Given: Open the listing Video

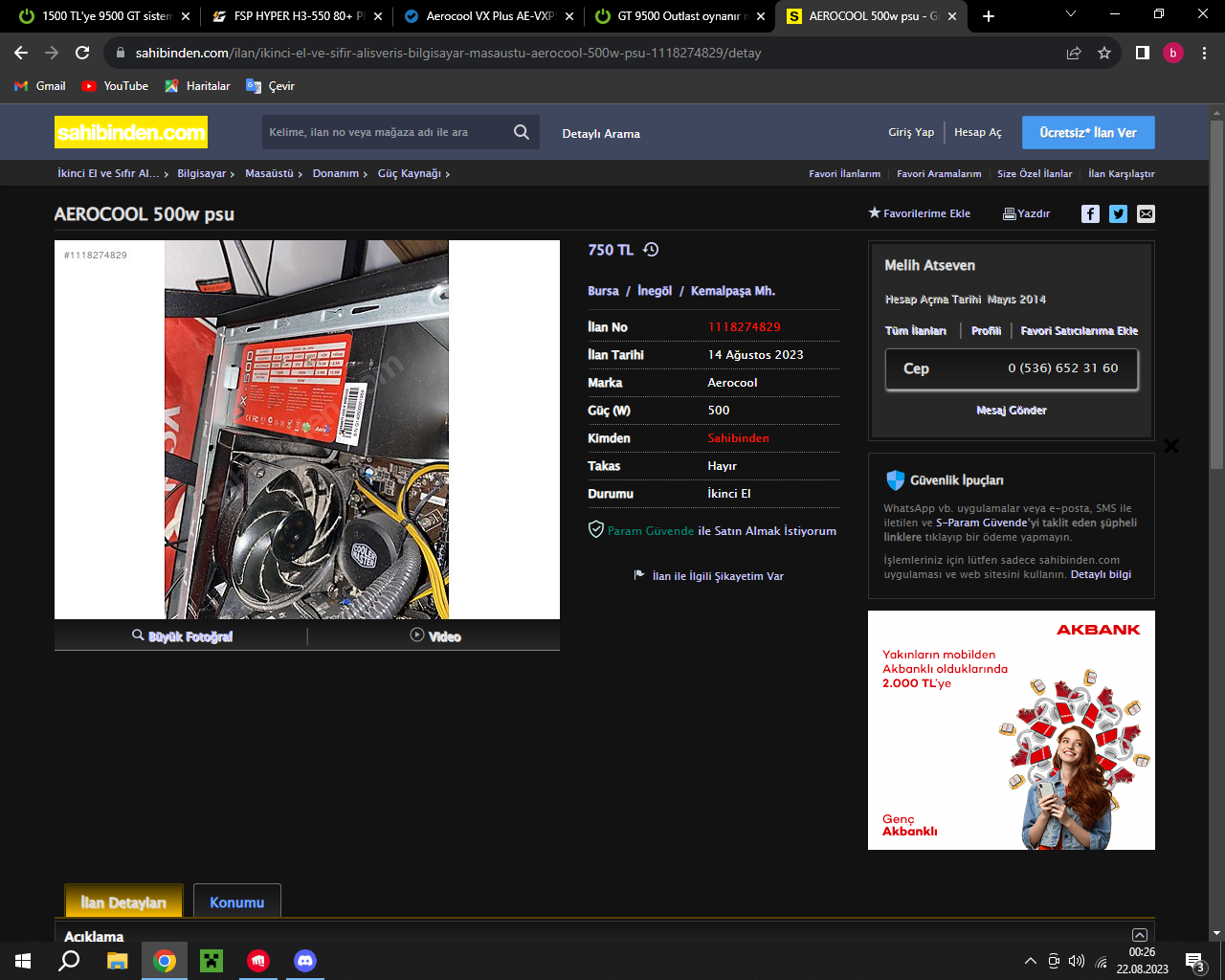Looking at the screenshot, I should [x=435, y=635].
